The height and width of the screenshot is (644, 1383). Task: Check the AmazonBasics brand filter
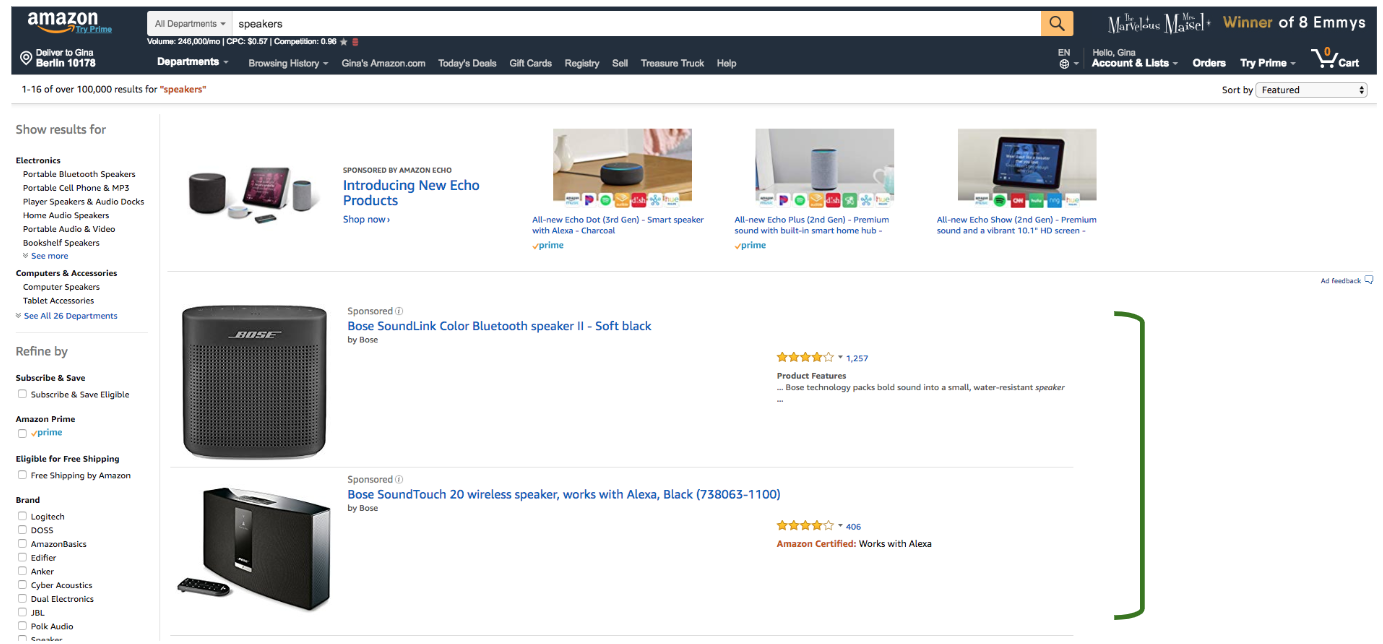click(22, 544)
